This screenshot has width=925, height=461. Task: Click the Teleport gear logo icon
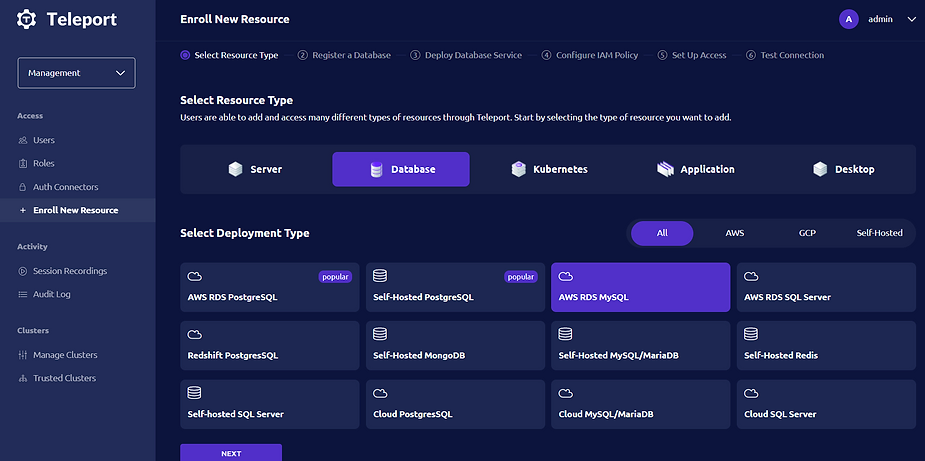pos(27,19)
